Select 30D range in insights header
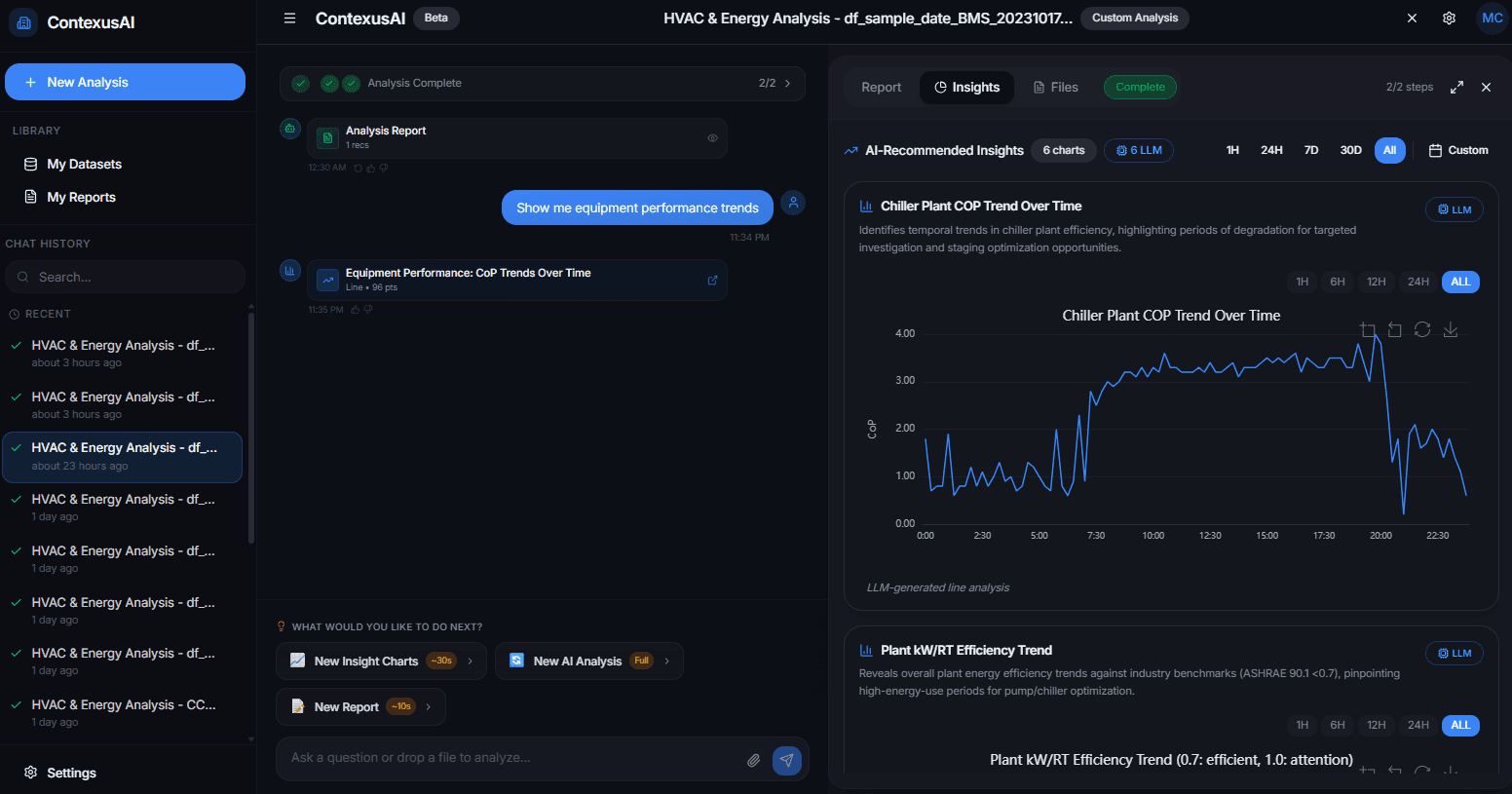Screen dimensions: 1512x794 tap(1350, 150)
